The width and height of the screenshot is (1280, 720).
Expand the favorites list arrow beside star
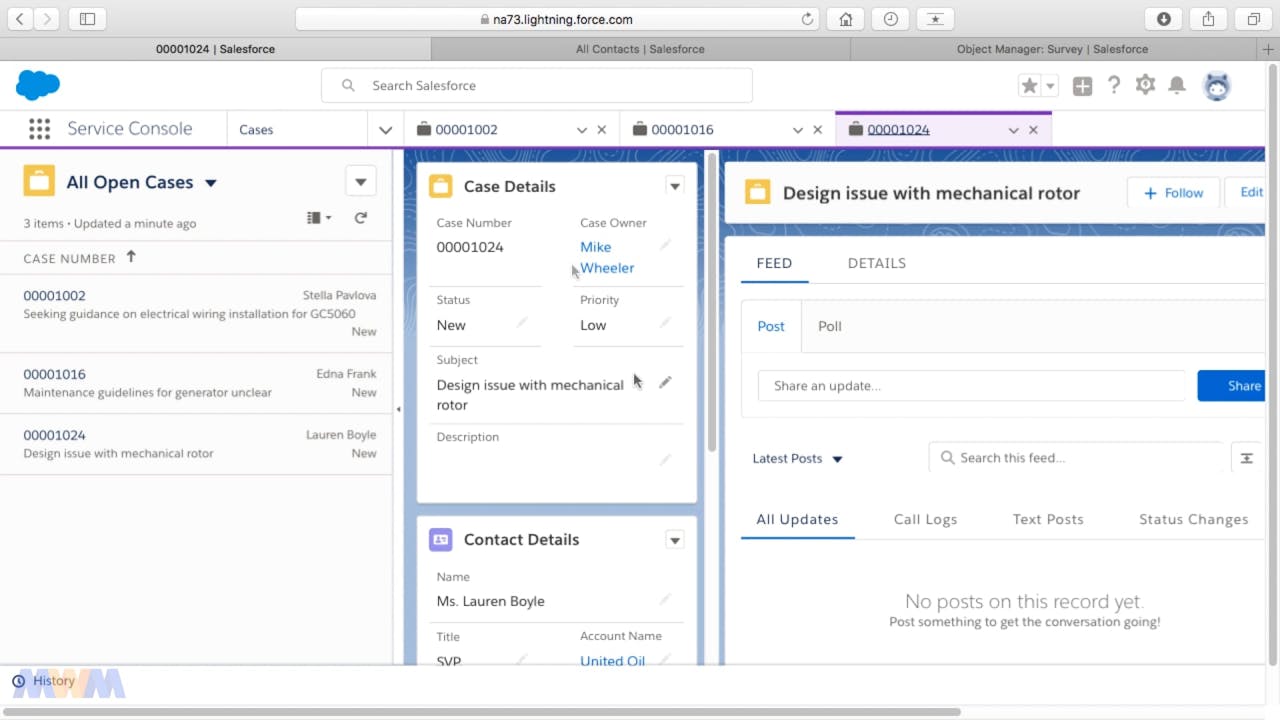pyautogui.click(x=1050, y=87)
